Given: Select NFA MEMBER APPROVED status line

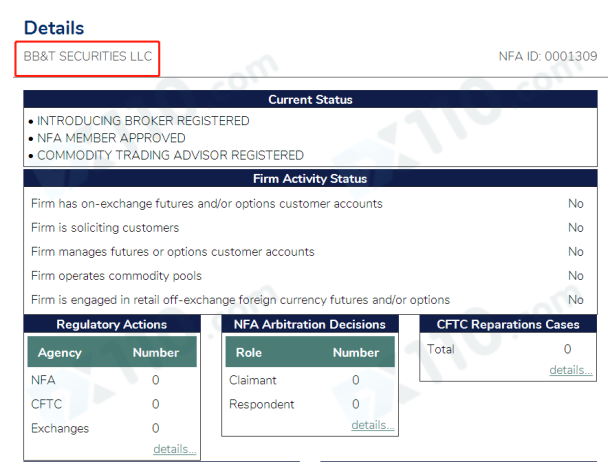Looking at the screenshot, I should pyautogui.click(x=111, y=138).
